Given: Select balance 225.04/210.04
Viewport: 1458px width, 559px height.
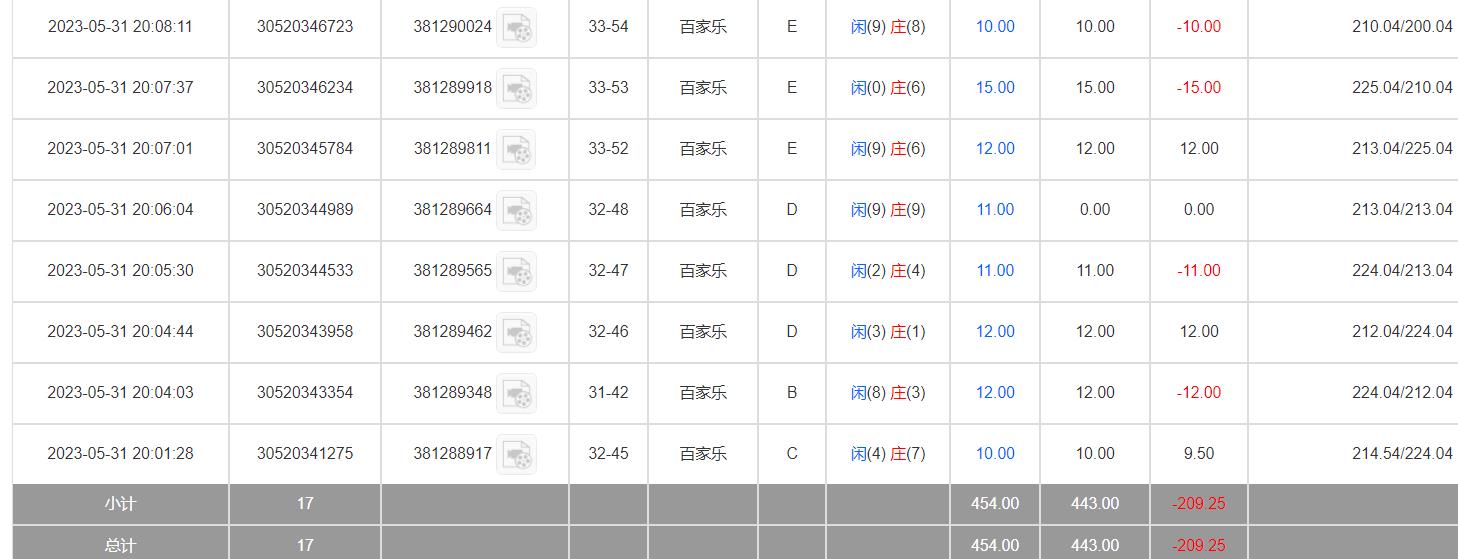Looking at the screenshot, I should click(1402, 88).
